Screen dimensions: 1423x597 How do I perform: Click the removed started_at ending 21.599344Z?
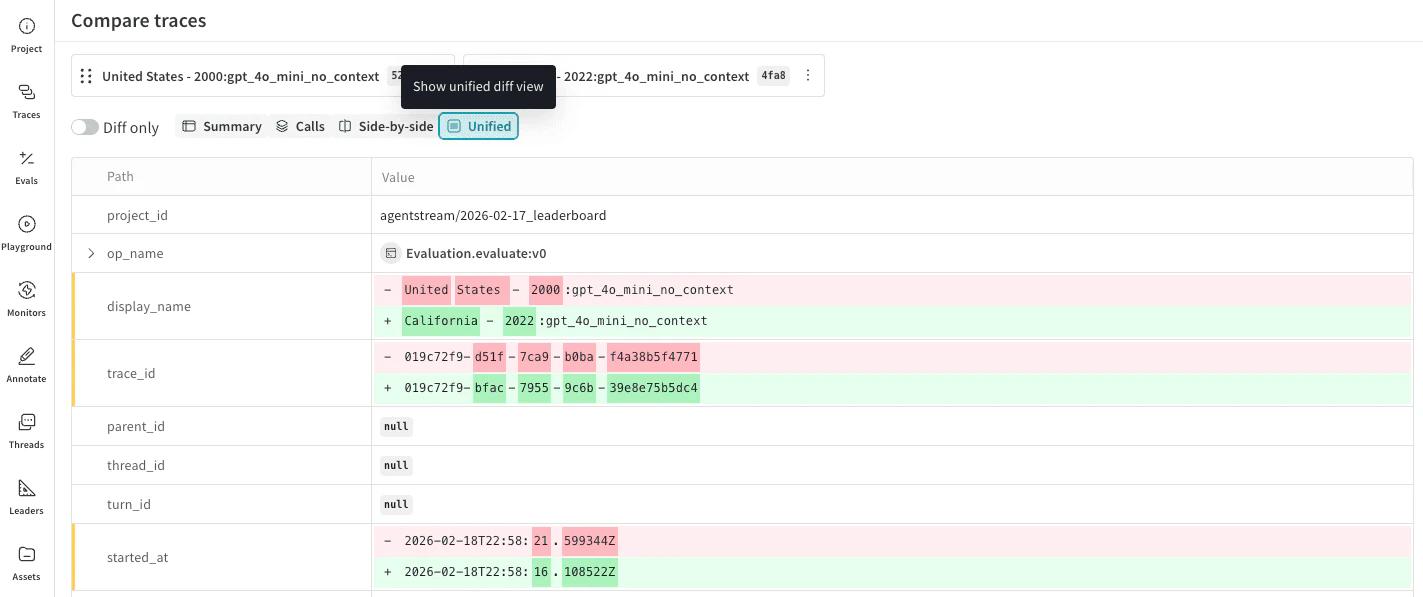tap(892, 541)
